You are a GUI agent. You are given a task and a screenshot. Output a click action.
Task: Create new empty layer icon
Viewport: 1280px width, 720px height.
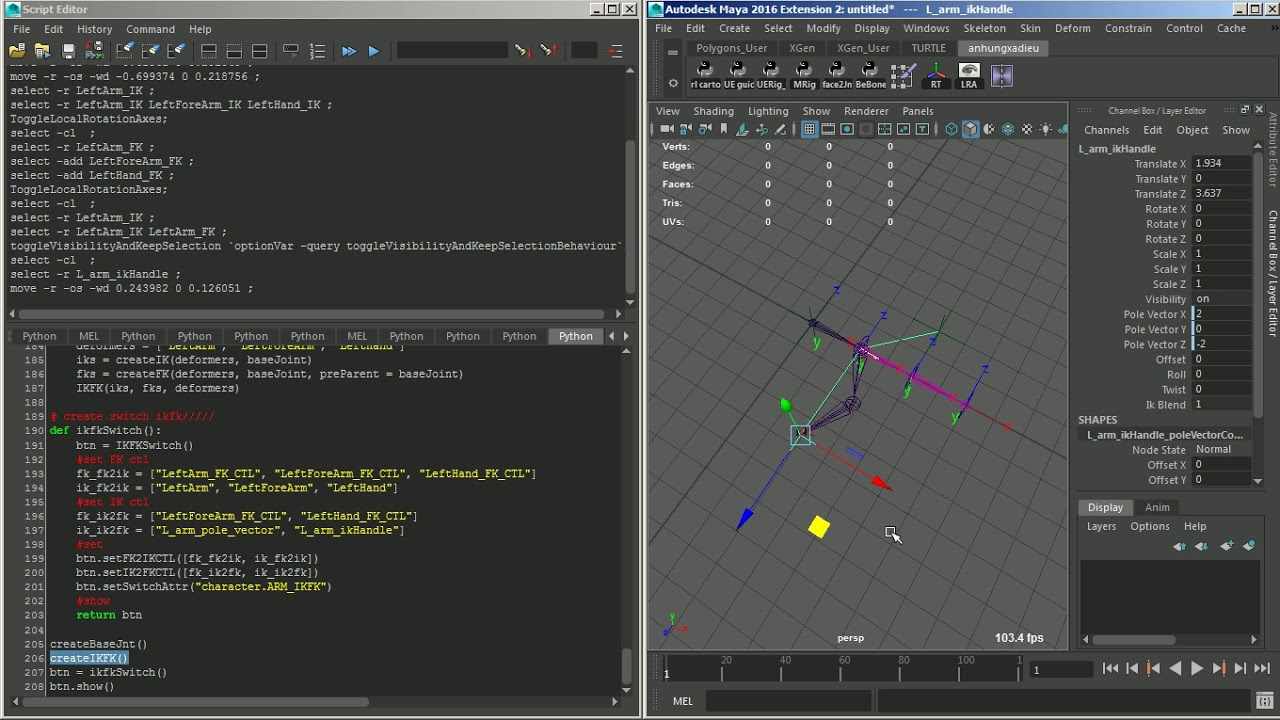coord(1227,546)
